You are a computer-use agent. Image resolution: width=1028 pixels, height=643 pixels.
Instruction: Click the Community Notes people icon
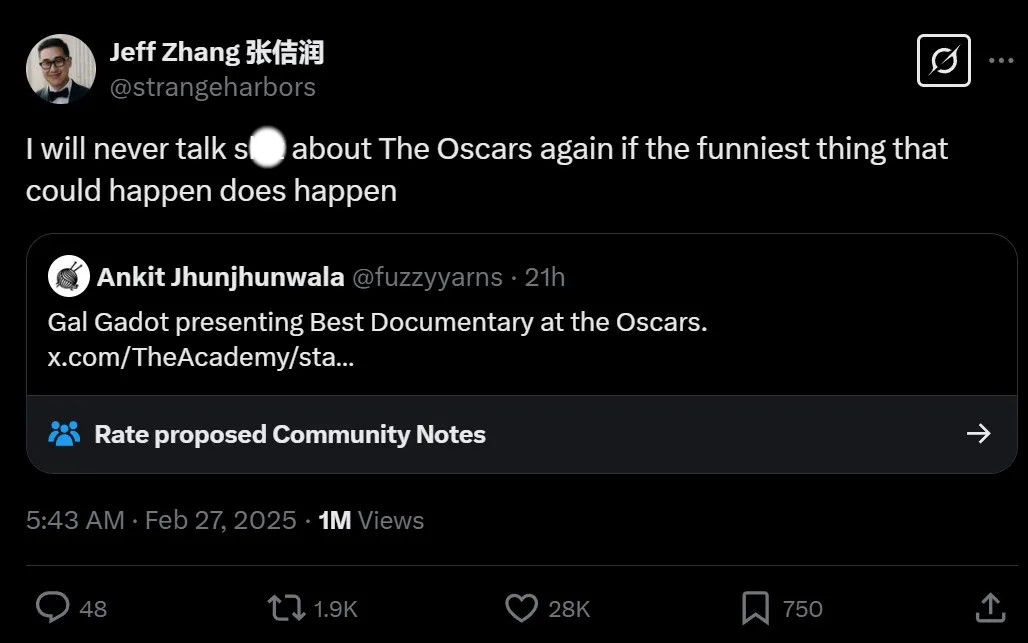coord(64,434)
